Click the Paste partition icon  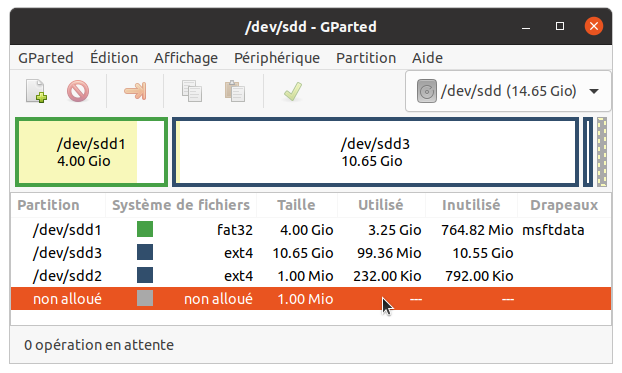[x=234, y=91]
